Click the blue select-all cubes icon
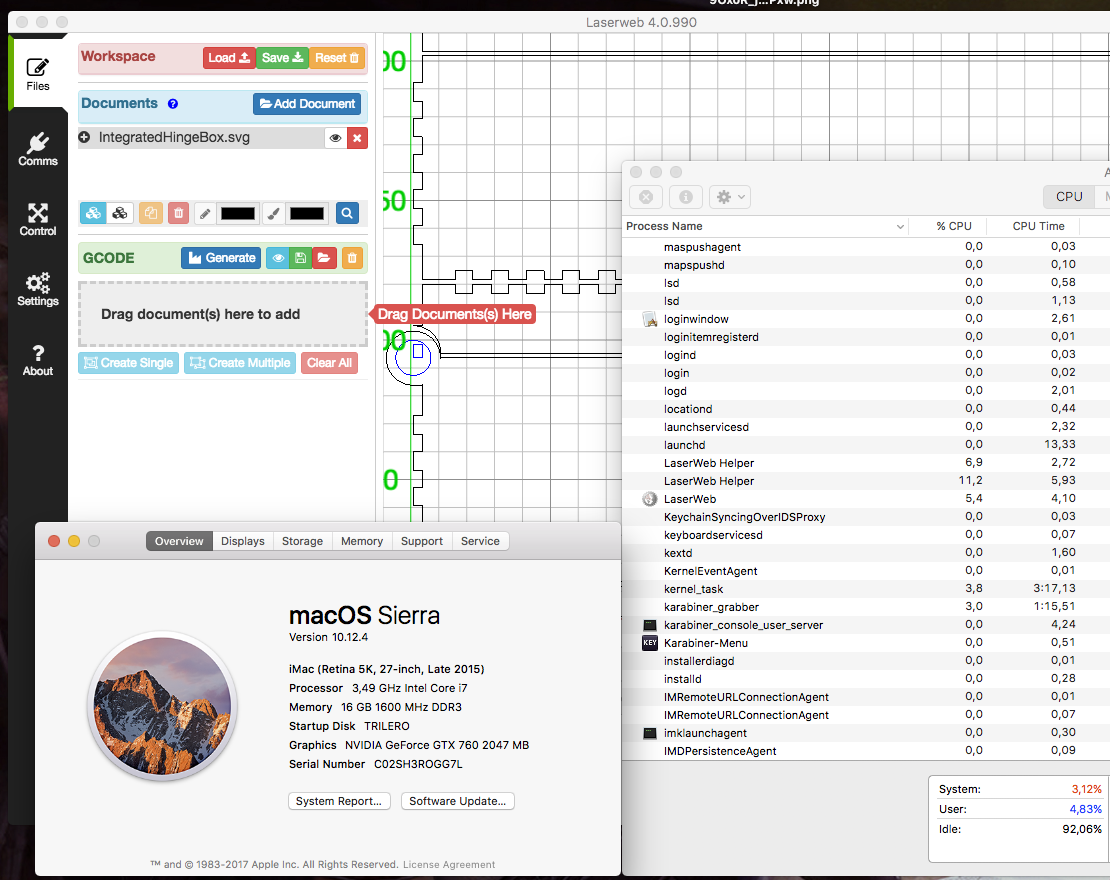The height and width of the screenshot is (880, 1110). click(x=93, y=213)
